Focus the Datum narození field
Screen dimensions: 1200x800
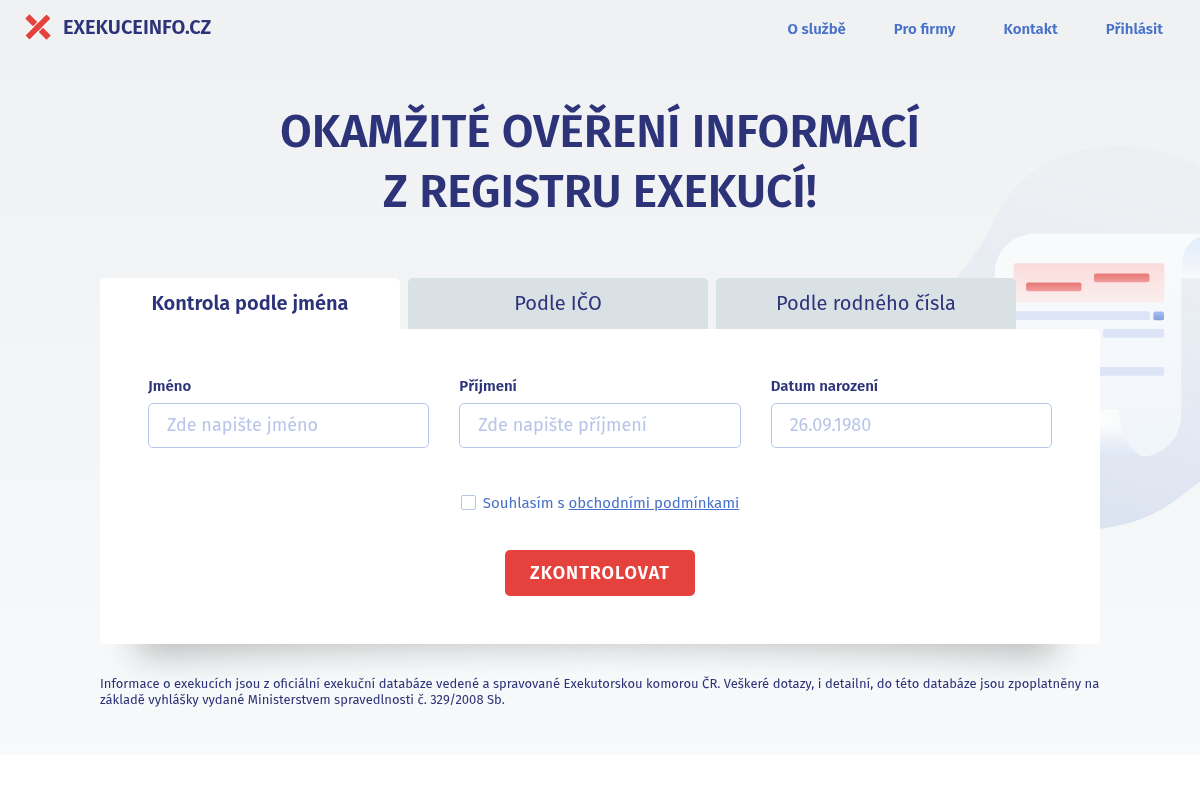coord(911,425)
